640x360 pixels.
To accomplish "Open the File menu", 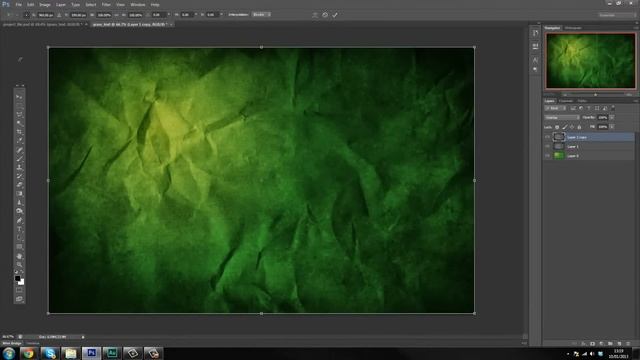I will 18,4.
